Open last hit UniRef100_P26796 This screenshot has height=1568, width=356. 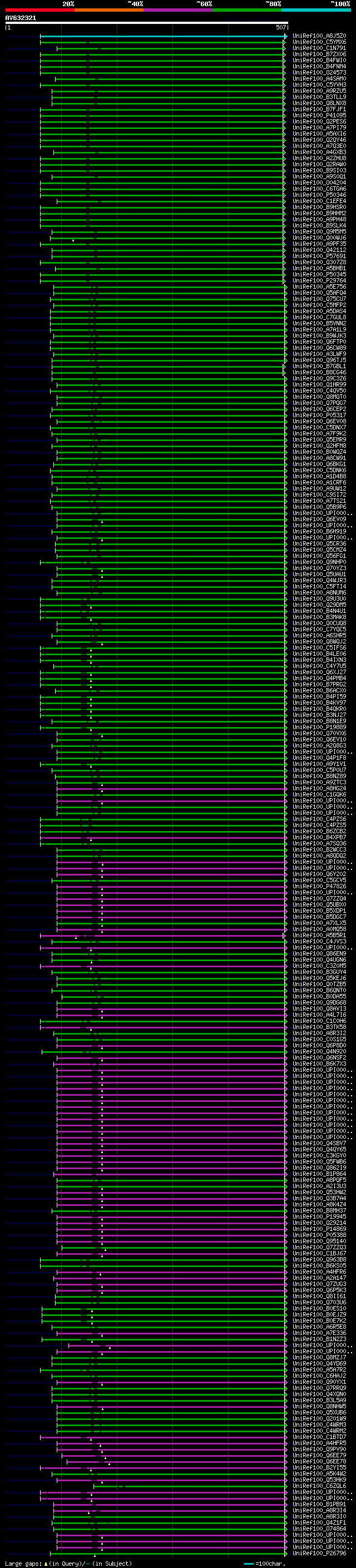coord(319,1553)
